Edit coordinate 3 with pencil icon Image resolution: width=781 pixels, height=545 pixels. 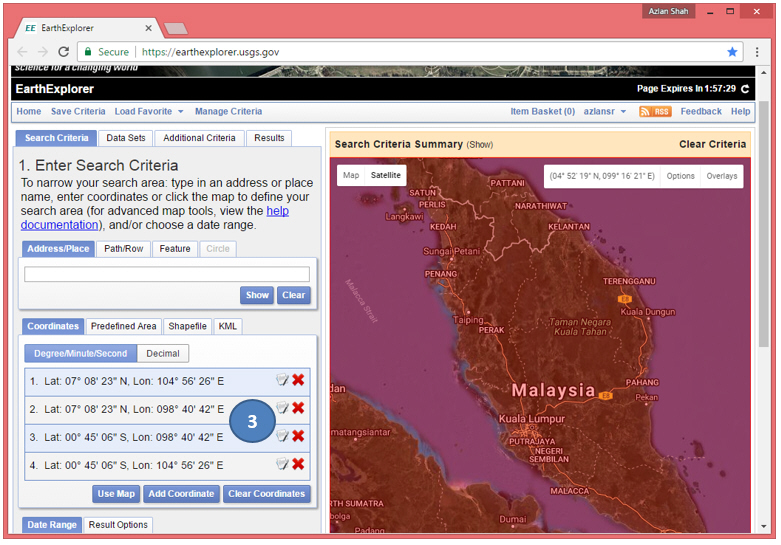point(282,436)
